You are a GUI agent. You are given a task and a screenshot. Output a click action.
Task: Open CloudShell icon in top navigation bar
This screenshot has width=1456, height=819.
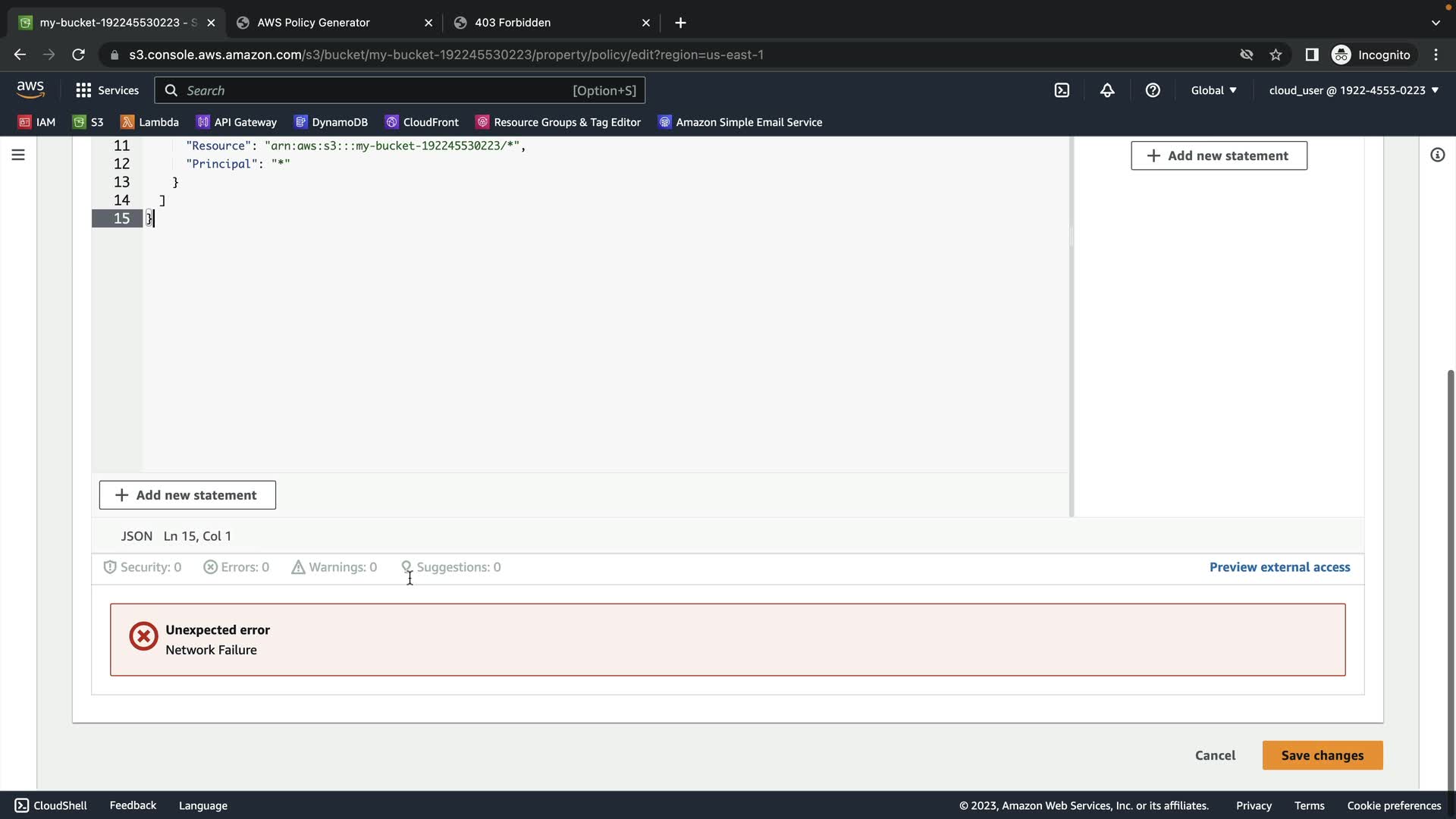tap(1062, 90)
